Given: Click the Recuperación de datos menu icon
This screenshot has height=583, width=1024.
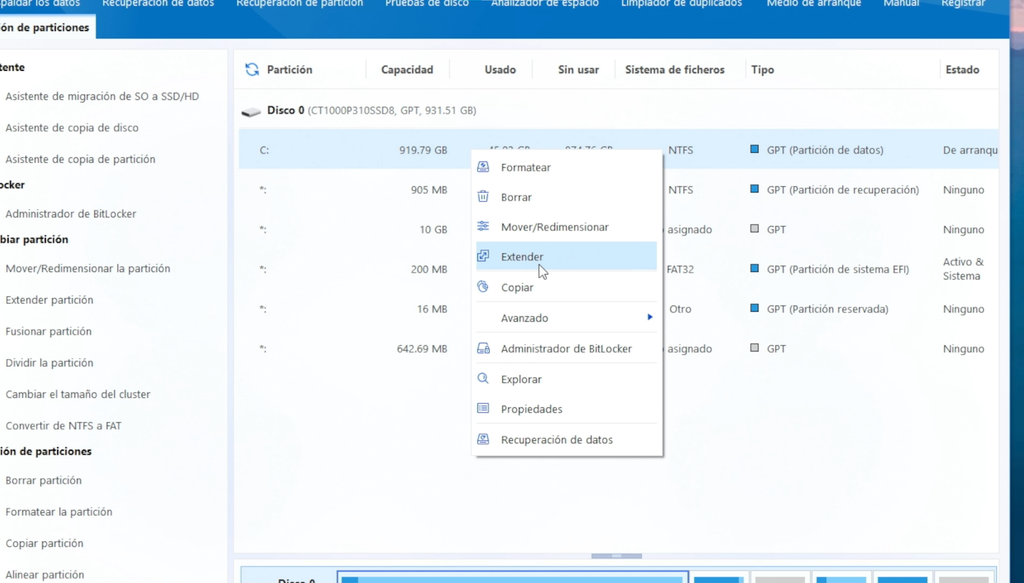Looking at the screenshot, I should click(483, 439).
